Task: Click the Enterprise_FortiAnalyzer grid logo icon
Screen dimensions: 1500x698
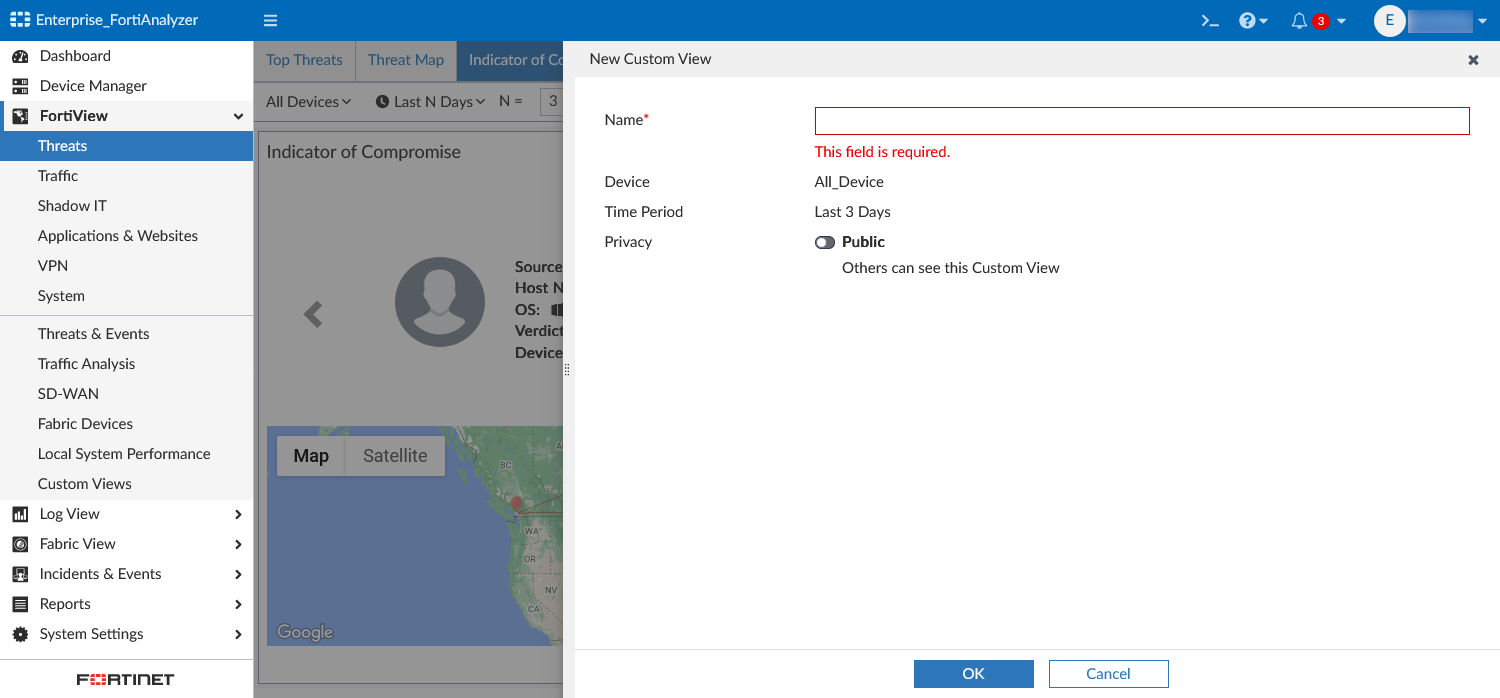Action: tap(20, 20)
